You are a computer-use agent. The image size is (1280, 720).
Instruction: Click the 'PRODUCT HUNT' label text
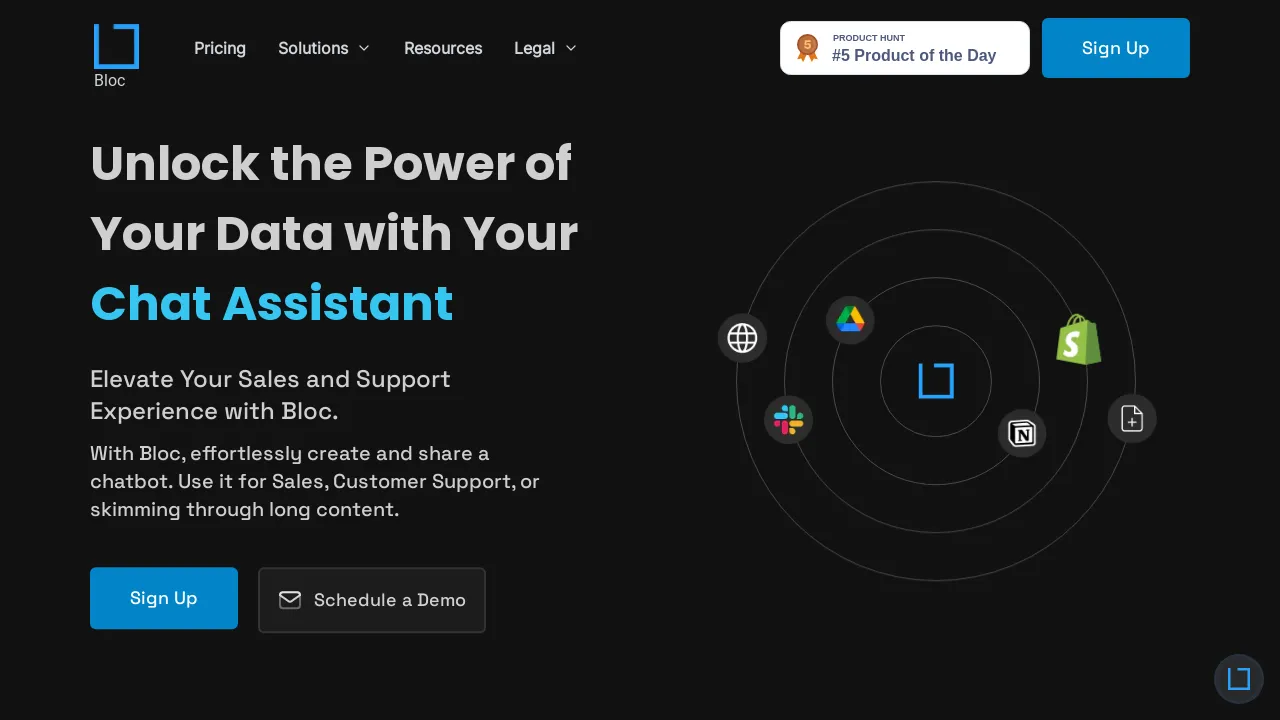[869, 38]
